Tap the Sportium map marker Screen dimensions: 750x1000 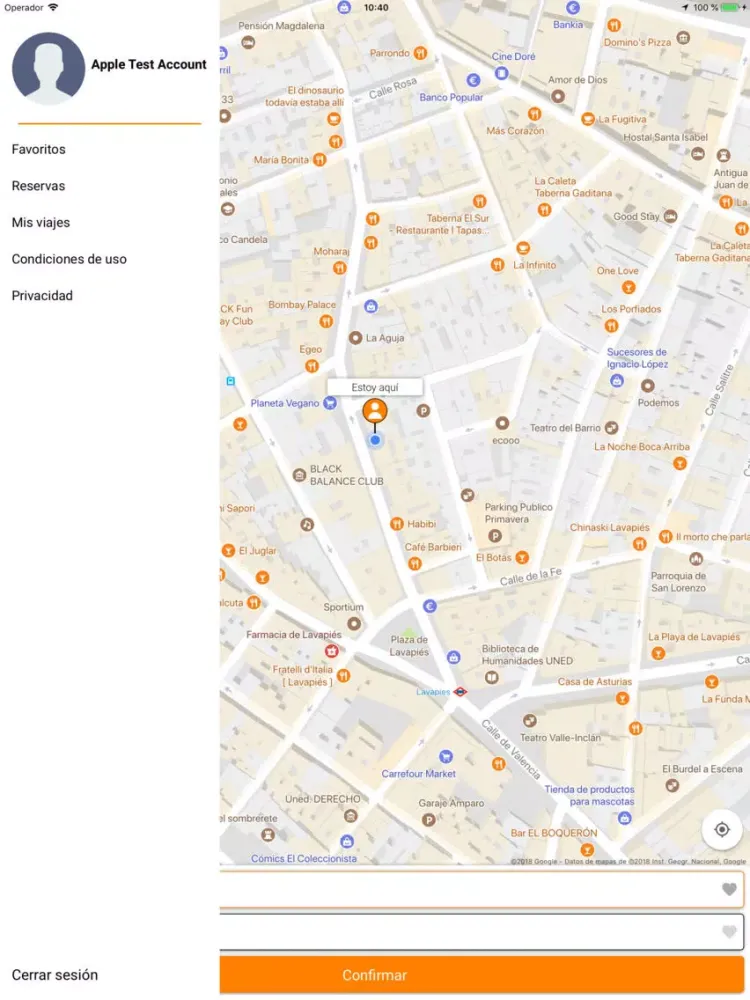[x=354, y=624]
